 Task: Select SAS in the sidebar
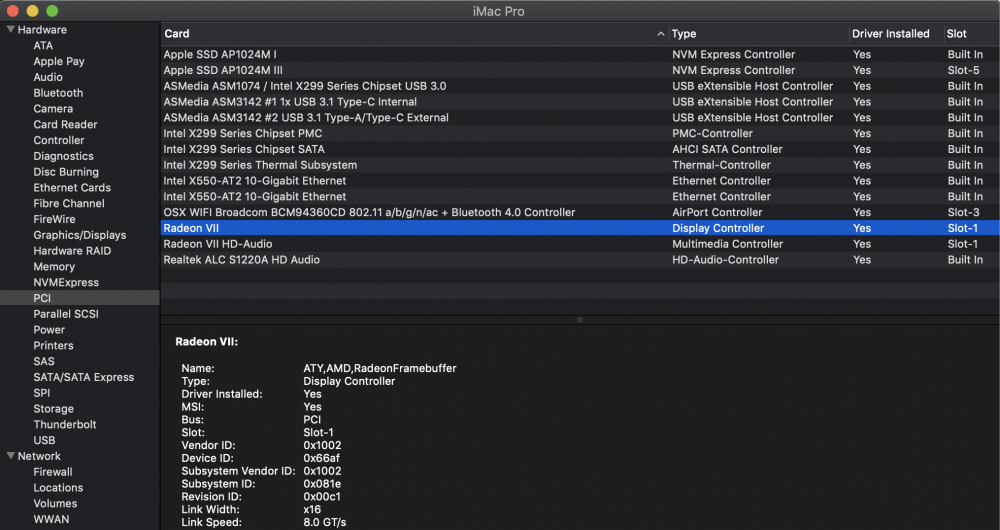point(44,361)
